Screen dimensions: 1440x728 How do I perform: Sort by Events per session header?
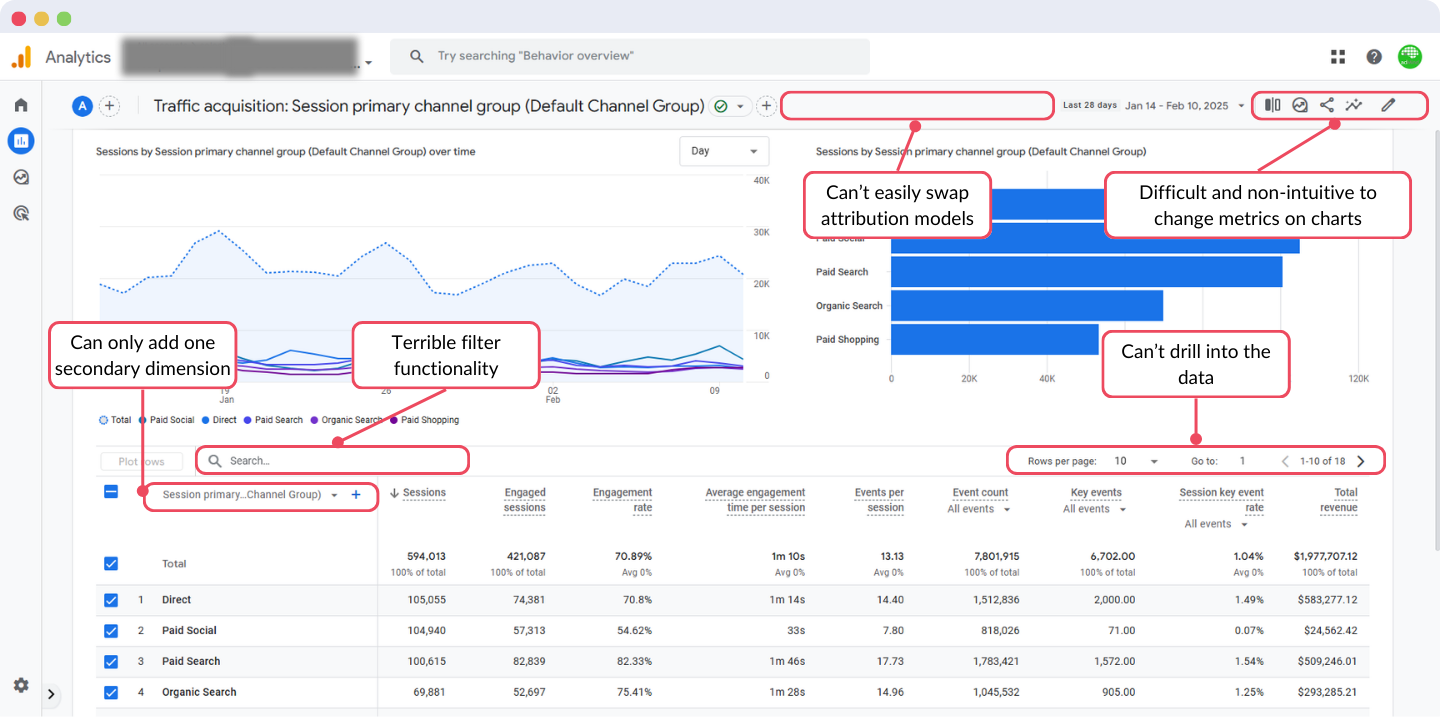click(x=879, y=500)
